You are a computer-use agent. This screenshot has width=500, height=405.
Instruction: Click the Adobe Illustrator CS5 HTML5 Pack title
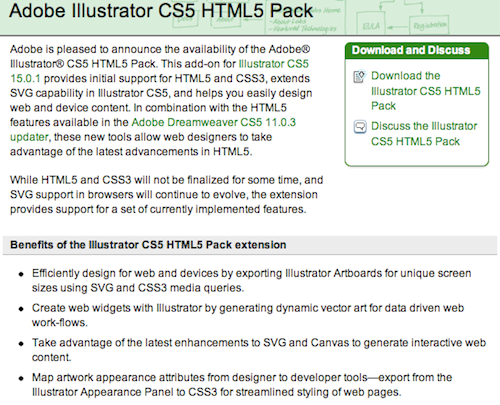[x=161, y=11]
